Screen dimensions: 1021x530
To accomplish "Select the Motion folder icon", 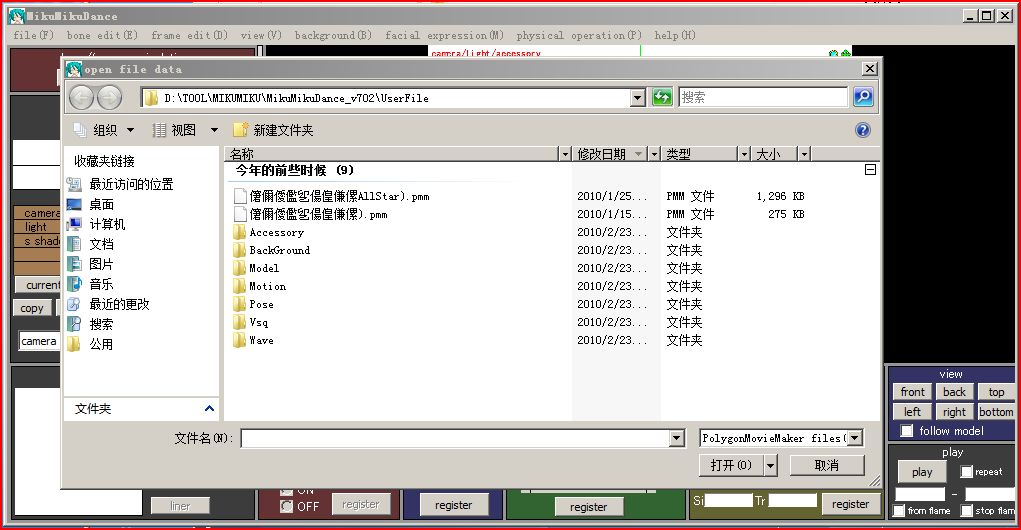I will [240, 286].
